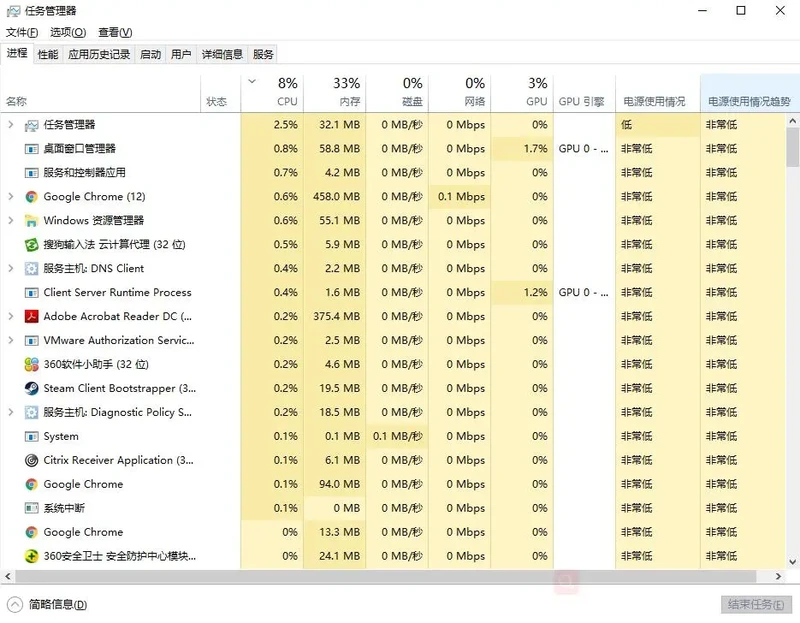Click the 360软件小助手 icon
Viewport: 800px width, 623px height.
(31, 364)
